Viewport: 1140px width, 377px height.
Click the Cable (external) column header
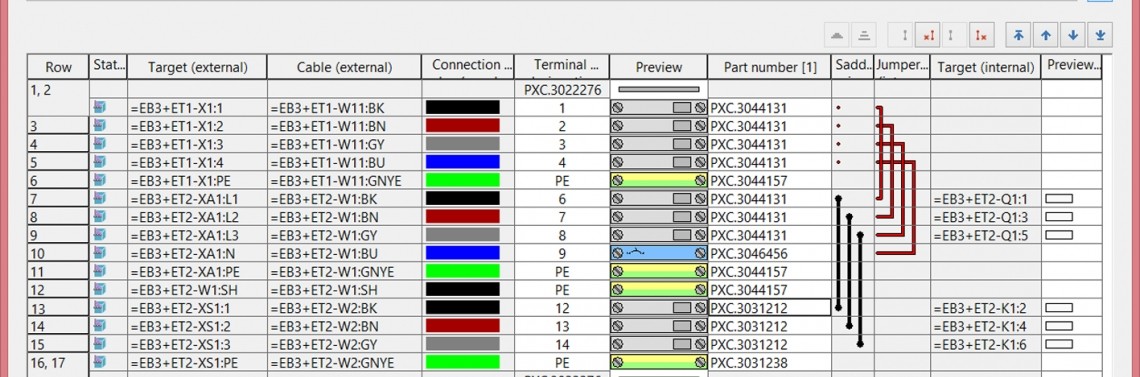click(x=344, y=67)
